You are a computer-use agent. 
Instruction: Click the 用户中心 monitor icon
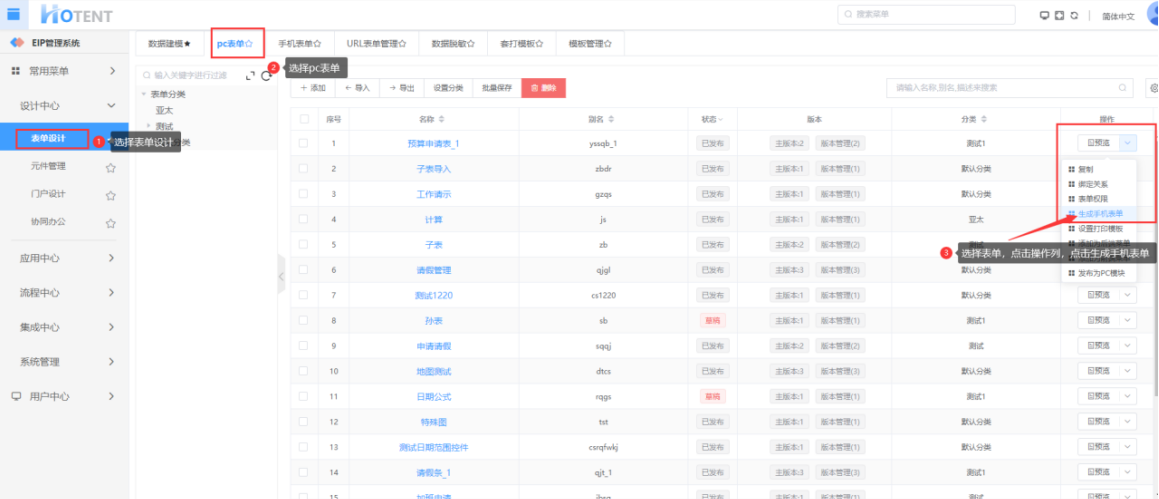(x=16, y=396)
